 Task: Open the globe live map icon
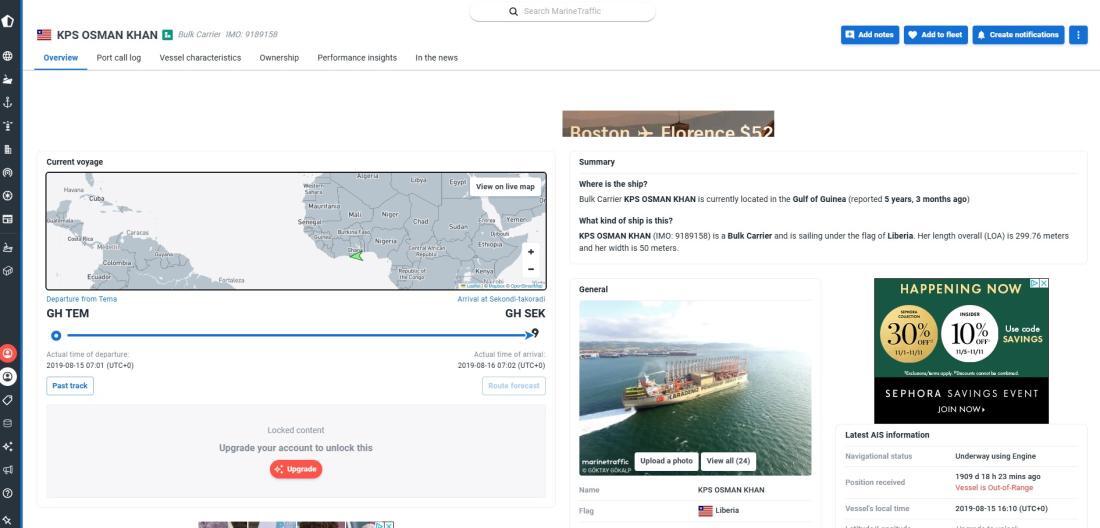(x=9, y=58)
